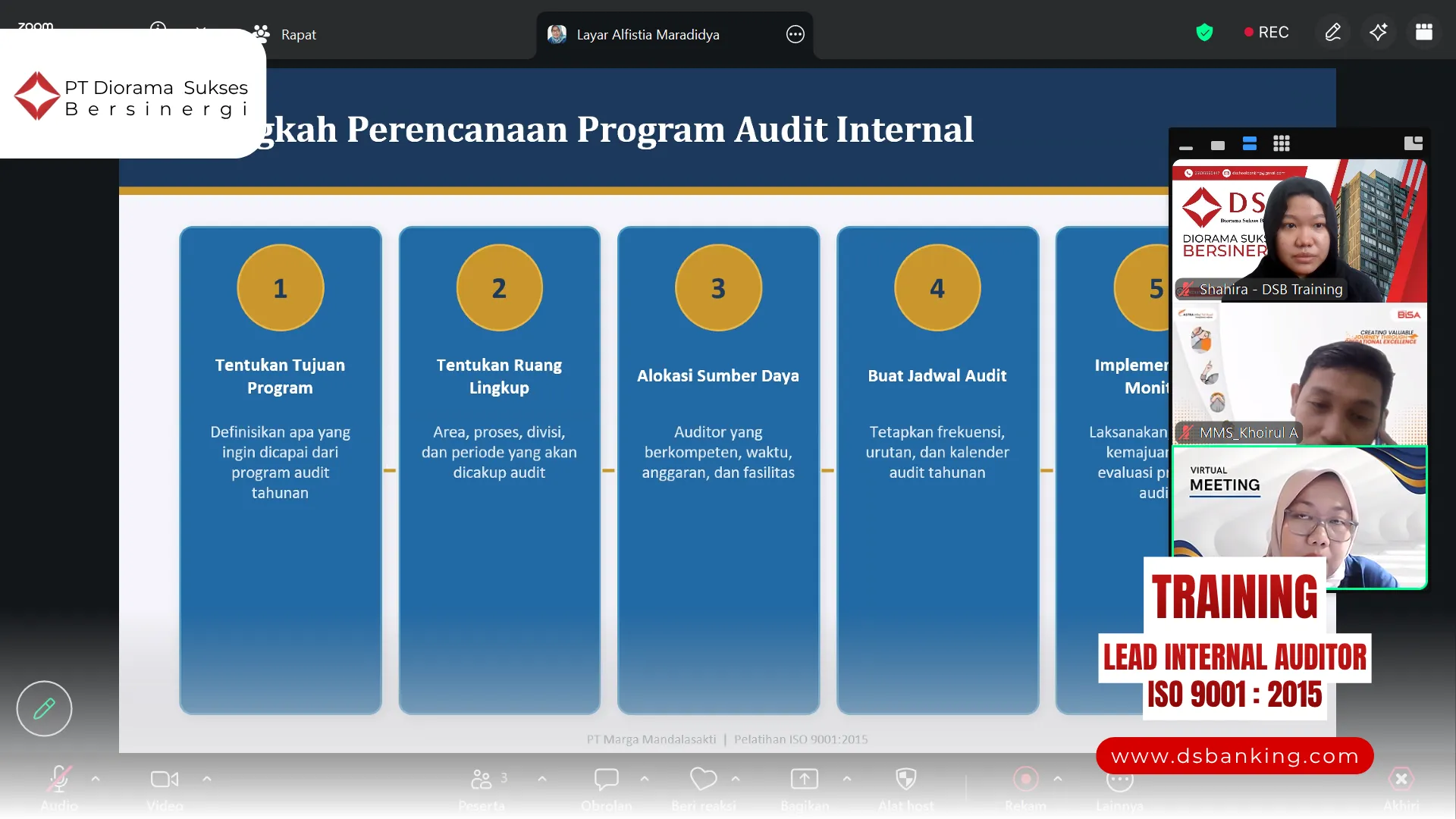This screenshot has height=819, width=1456.
Task: Select the Virtual Meeting participant thumbnail
Action: point(1300,517)
